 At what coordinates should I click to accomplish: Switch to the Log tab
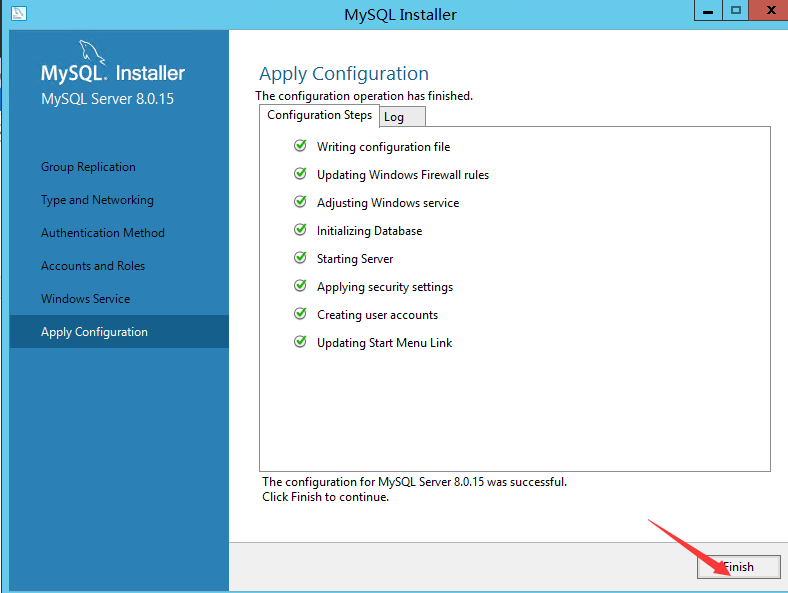tap(402, 117)
